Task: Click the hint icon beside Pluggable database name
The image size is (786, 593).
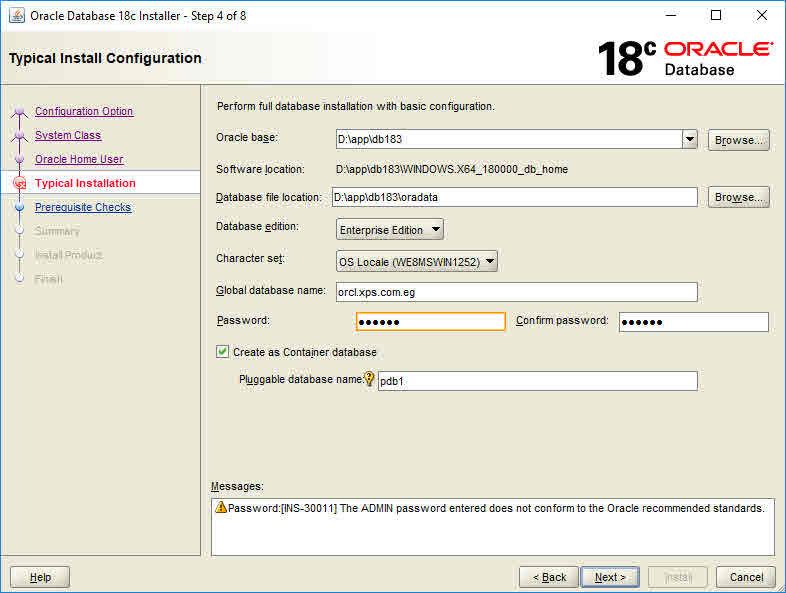Action: coord(369,380)
